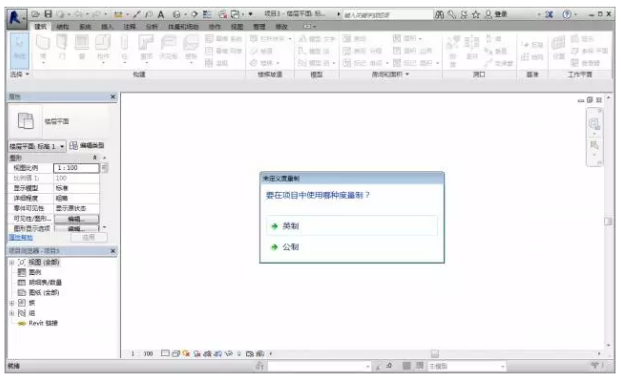
Task: Open the 图例 legends node icon
Action: (22, 272)
